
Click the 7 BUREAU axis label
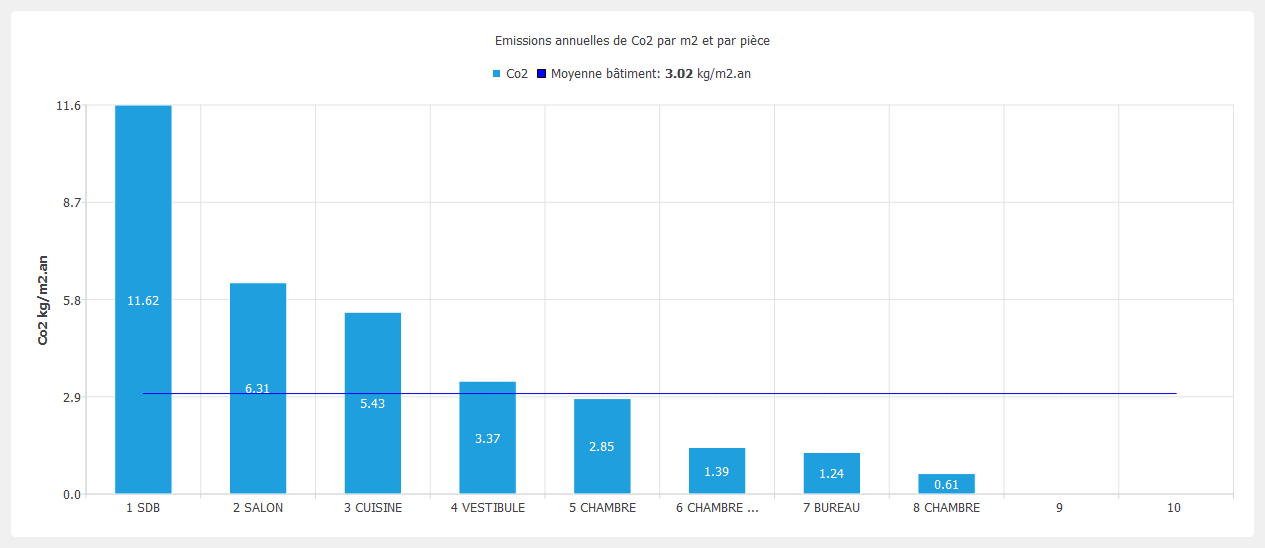click(831, 508)
